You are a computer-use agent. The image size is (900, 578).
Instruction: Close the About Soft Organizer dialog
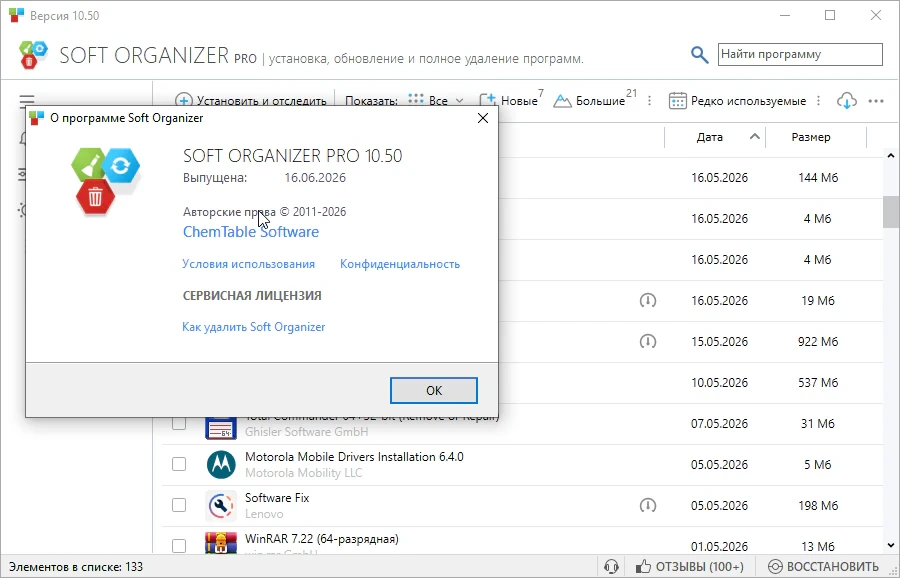[x=483, y=118]
